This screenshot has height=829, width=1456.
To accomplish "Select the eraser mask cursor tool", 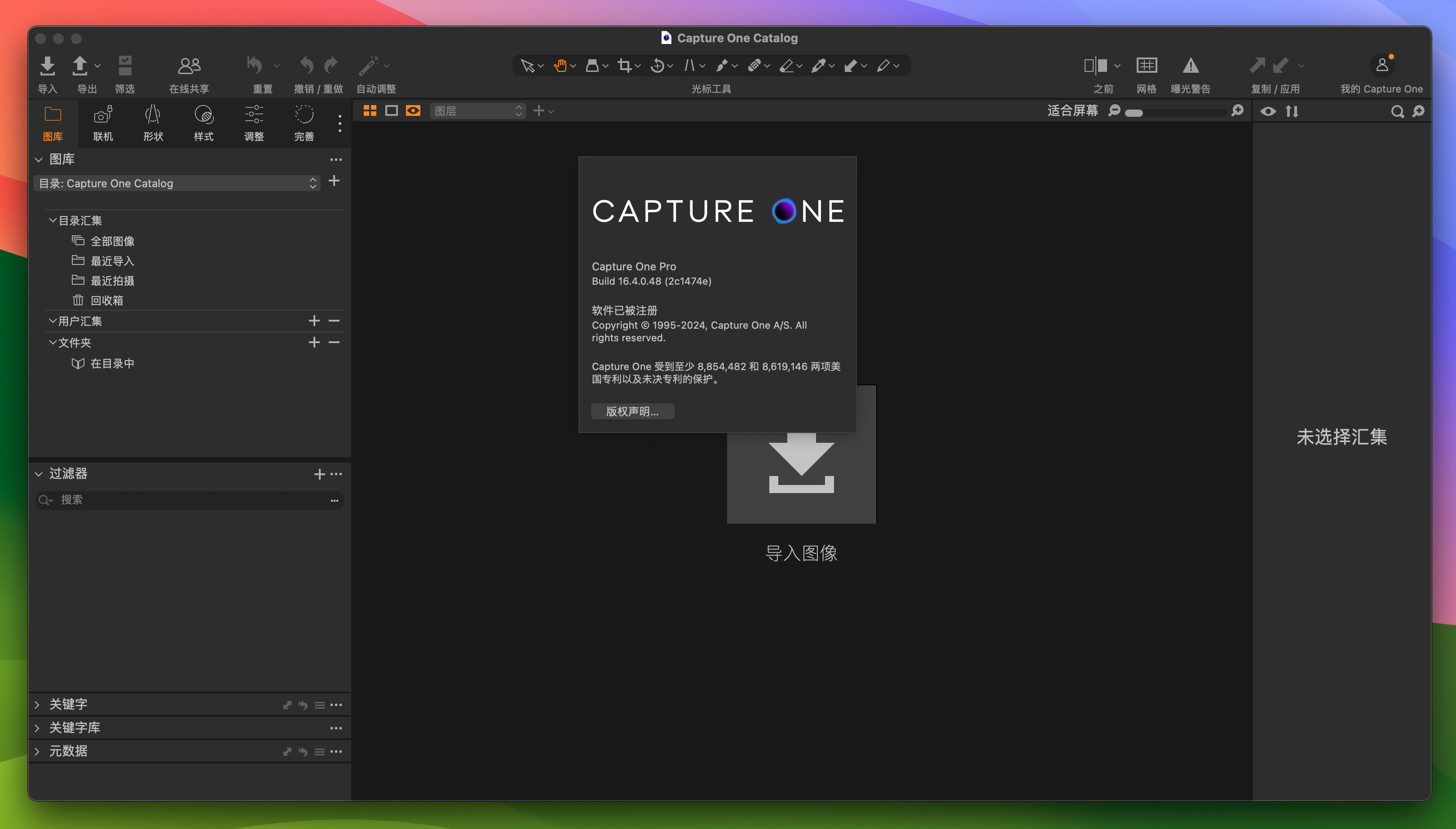I will (x=786, y=66).
